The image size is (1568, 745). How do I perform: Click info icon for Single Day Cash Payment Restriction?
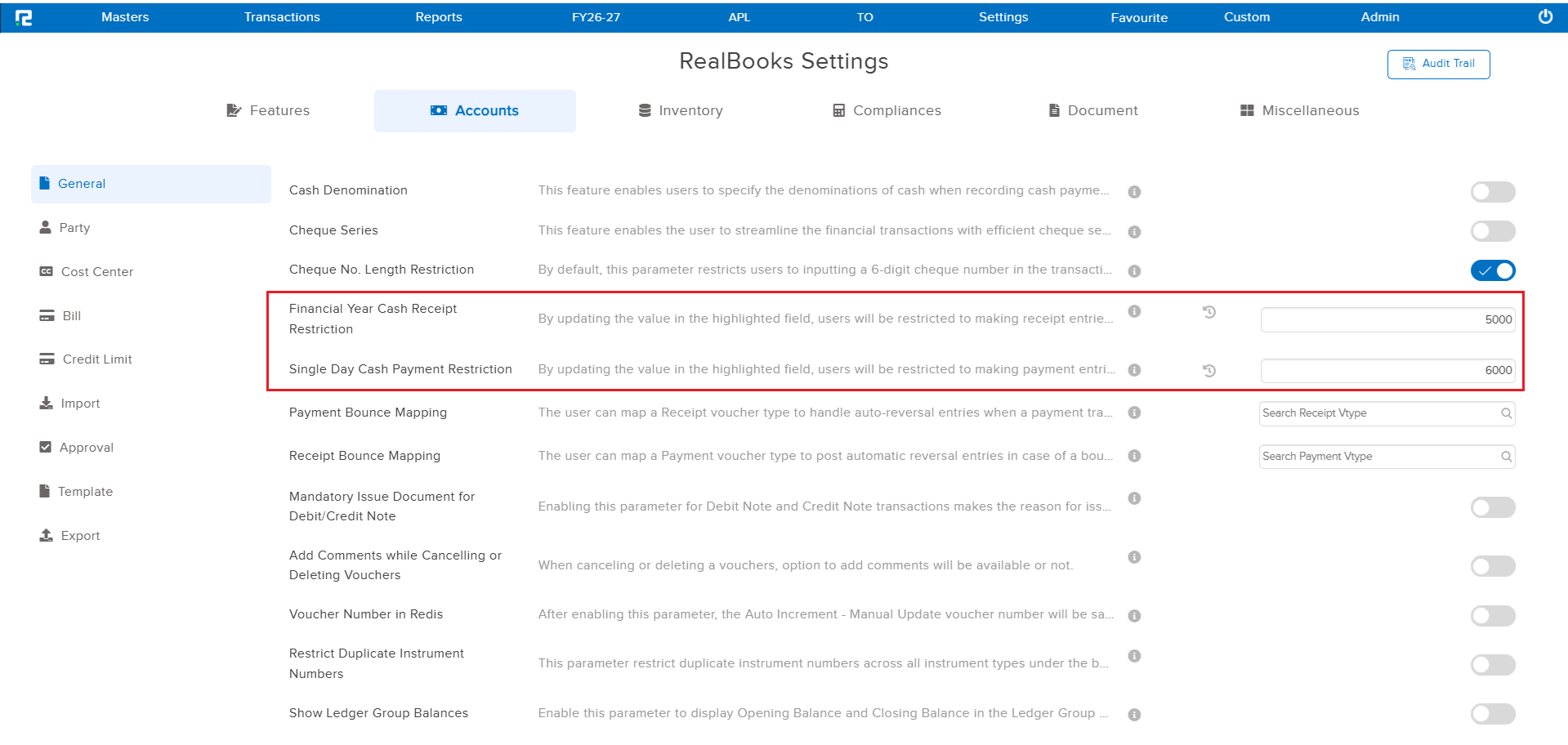point(1134,370)
